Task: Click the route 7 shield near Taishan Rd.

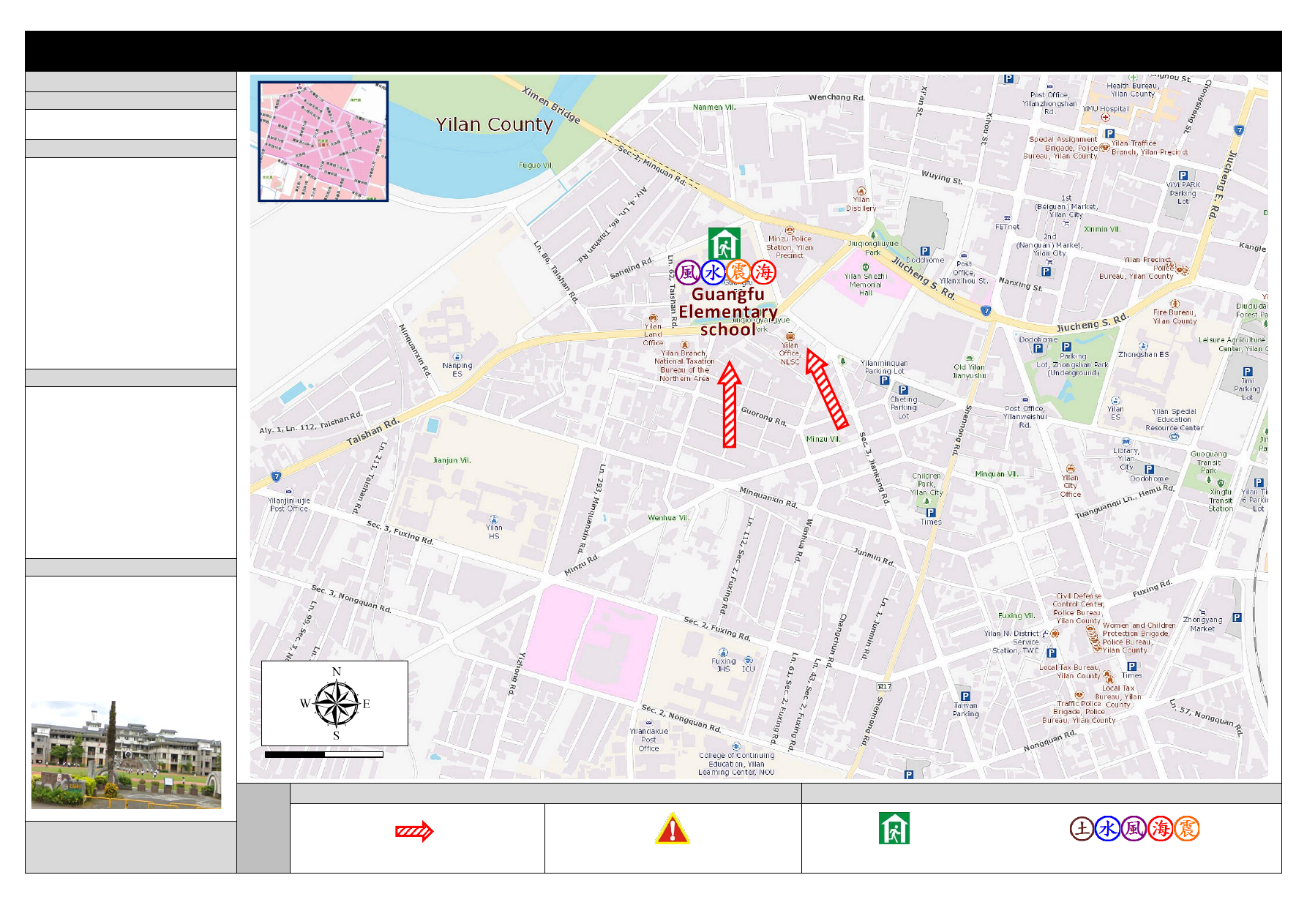Action: tap(276, 476)
